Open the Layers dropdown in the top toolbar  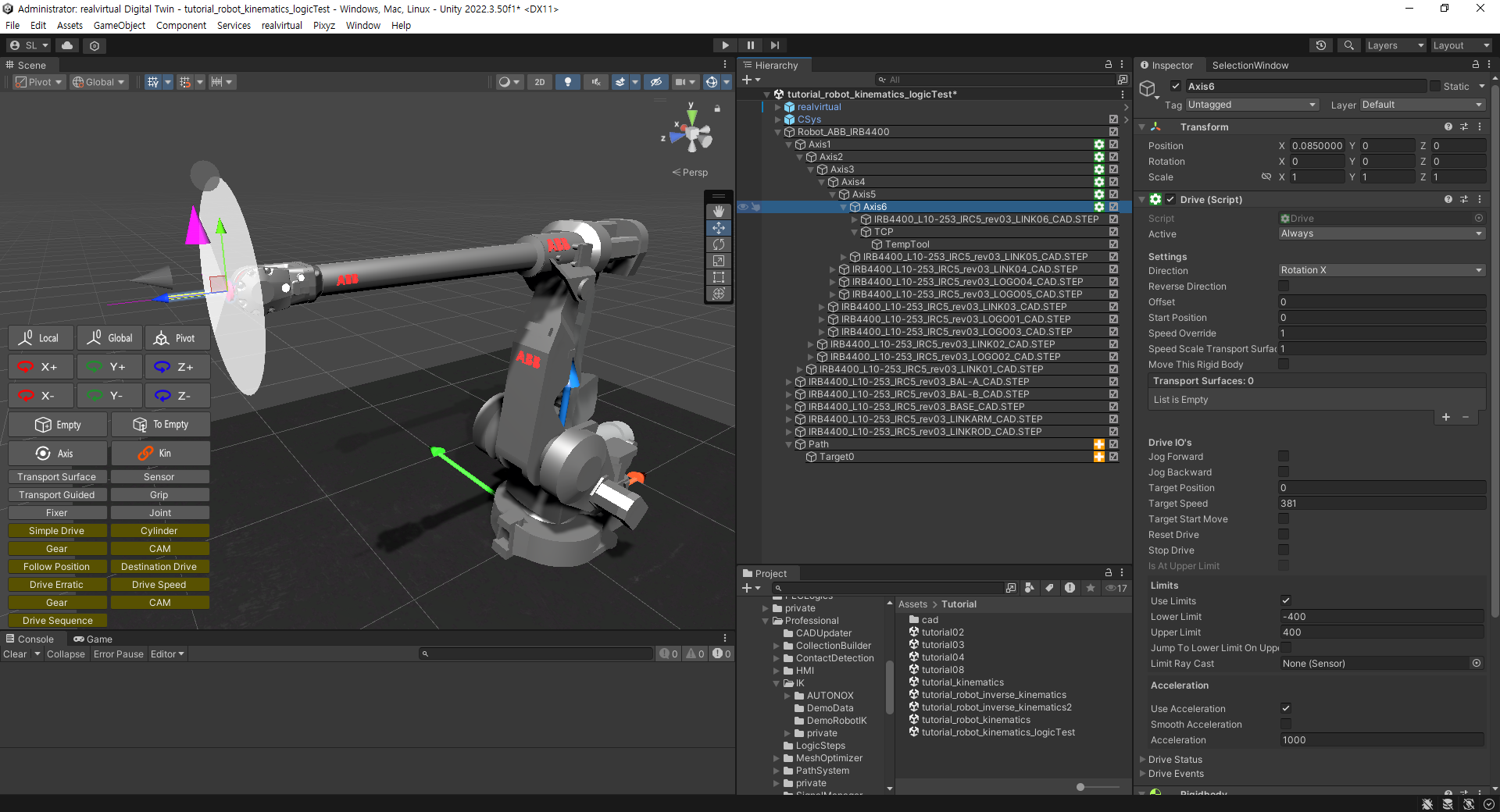coord(1395,45)
